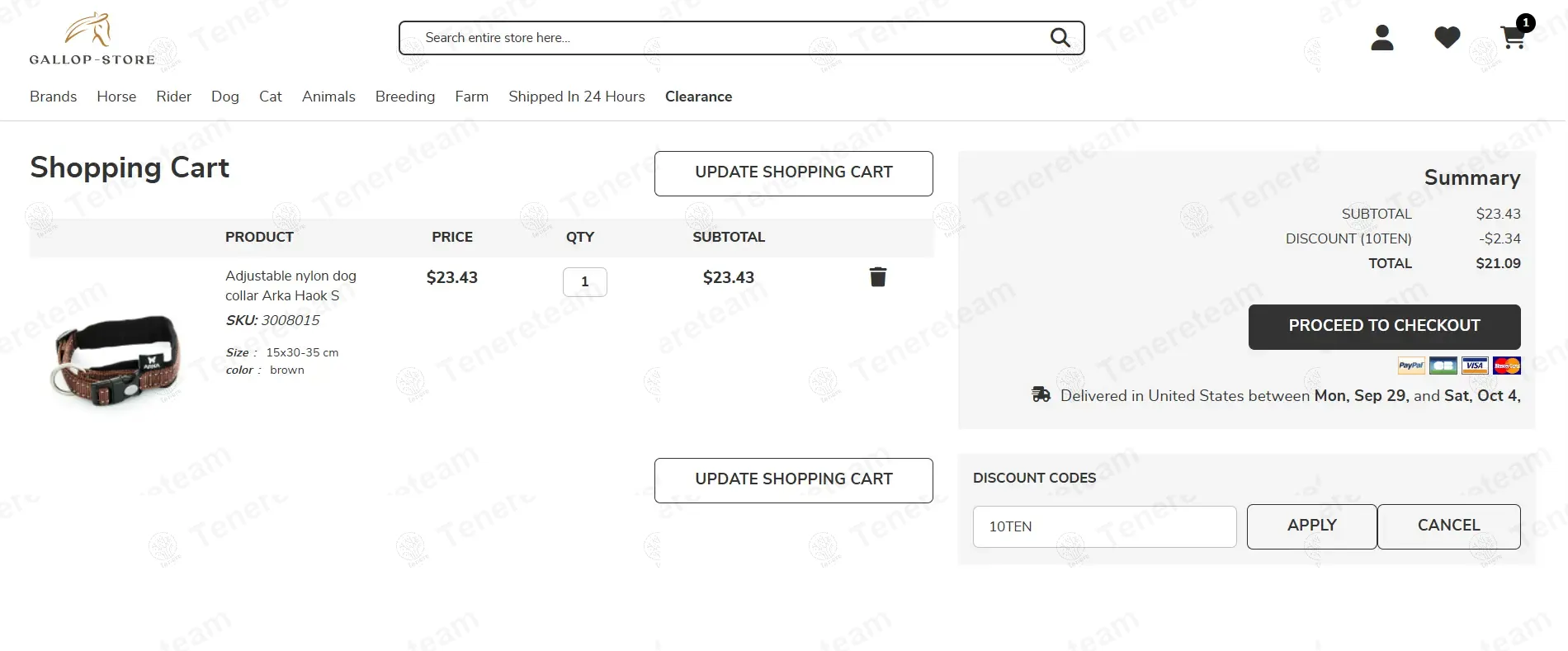The image size is (1568, 651).
Task: Click the Gallop-Store horse logo
Action: coord(92,39)
